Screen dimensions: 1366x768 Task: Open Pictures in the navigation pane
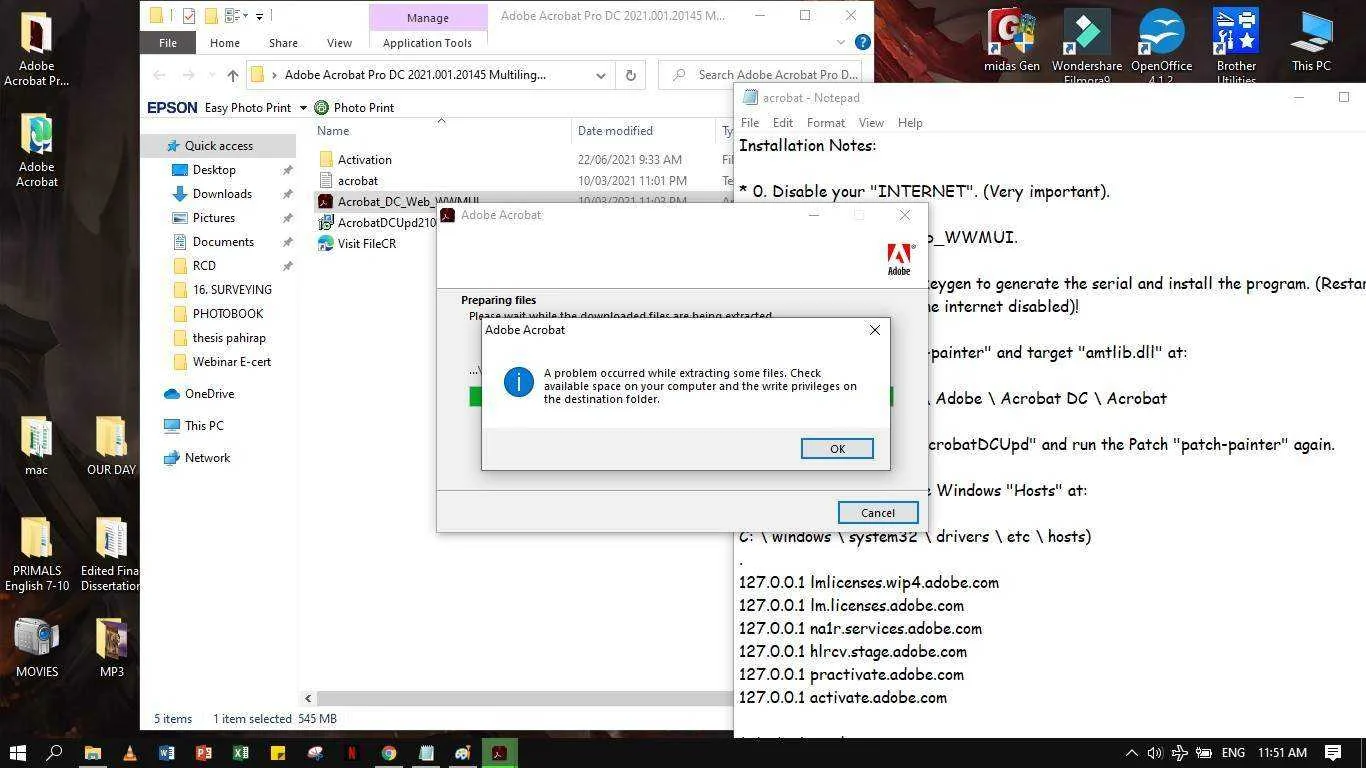click(x=214, y=218)
